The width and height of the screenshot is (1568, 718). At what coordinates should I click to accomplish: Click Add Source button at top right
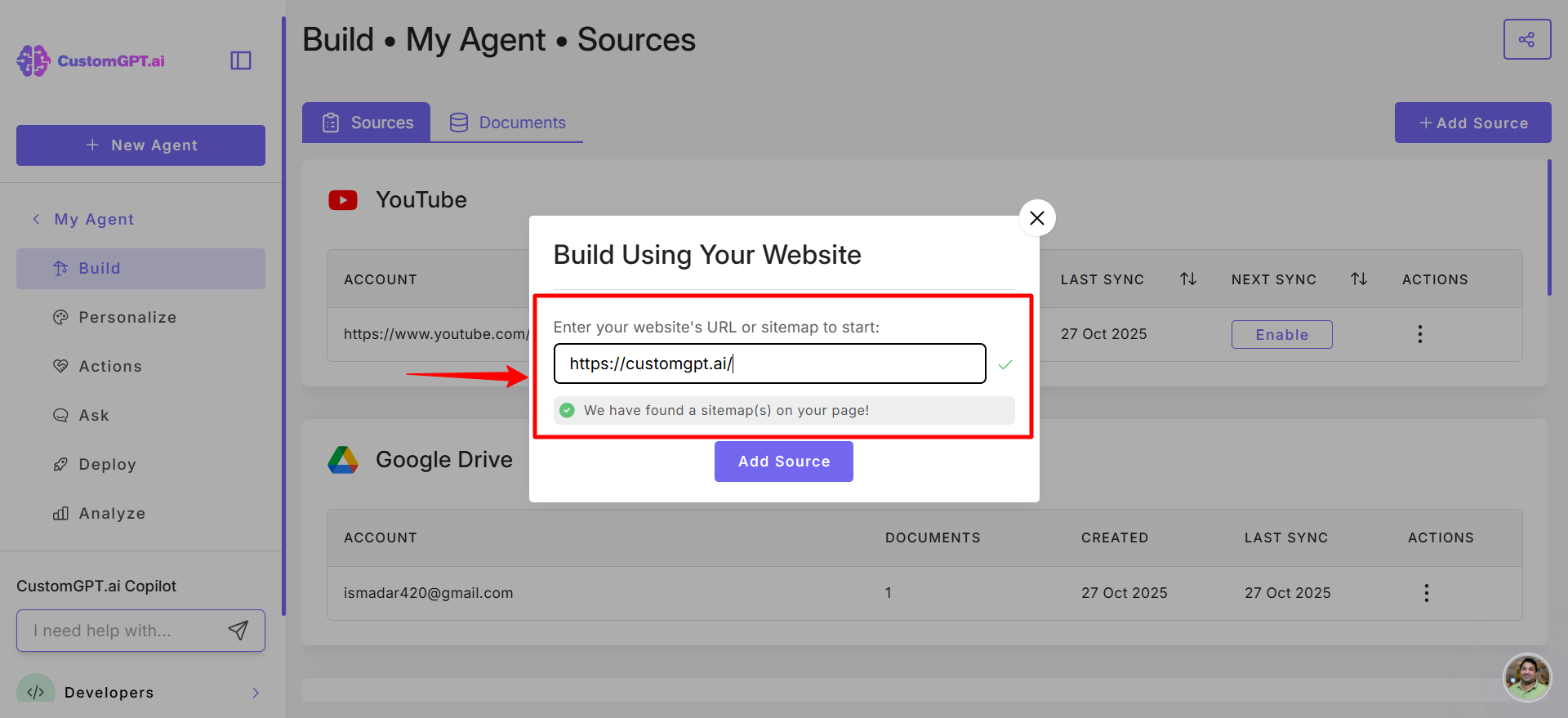[1473, 123]
